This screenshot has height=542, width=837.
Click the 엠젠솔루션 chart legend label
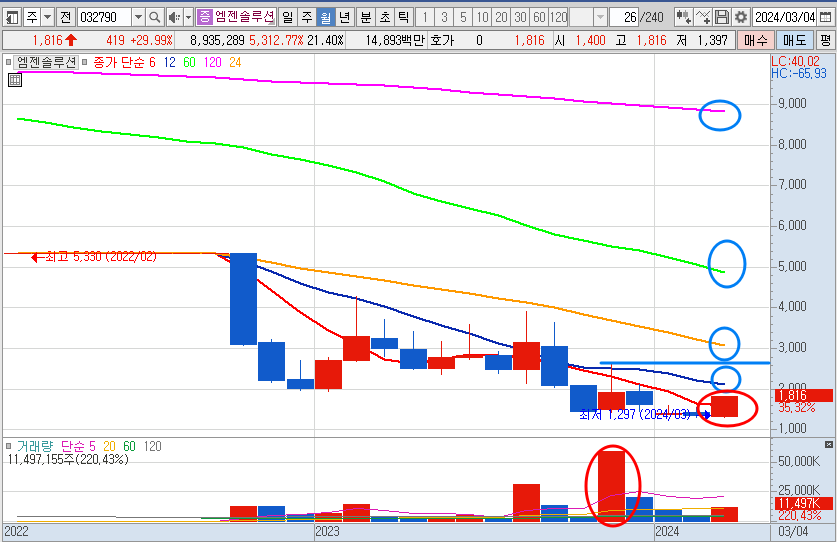click(46, 62)
